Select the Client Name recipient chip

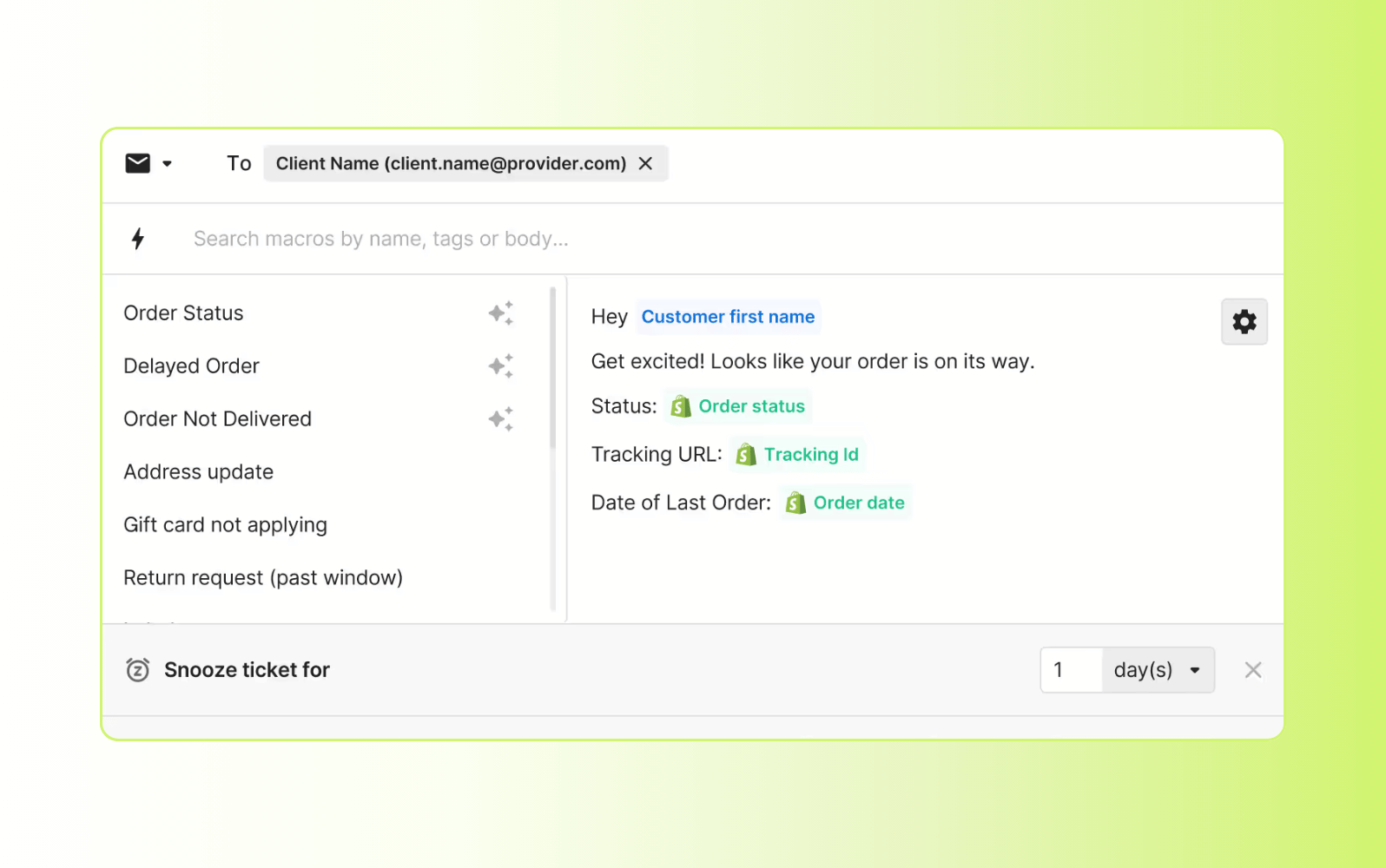pyautogui.click(x=465, y=163)
